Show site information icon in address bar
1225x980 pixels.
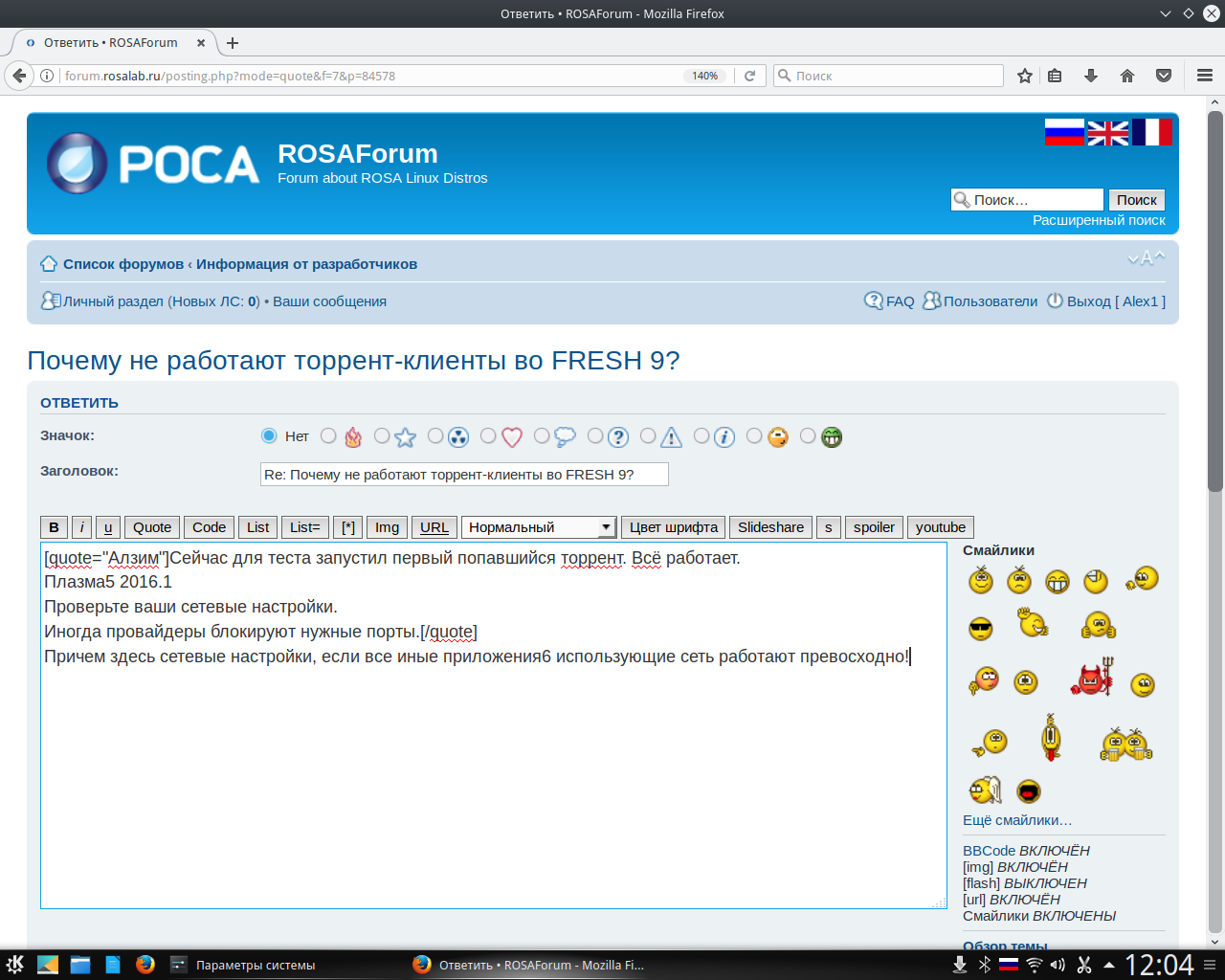click(x=46, y=76)
